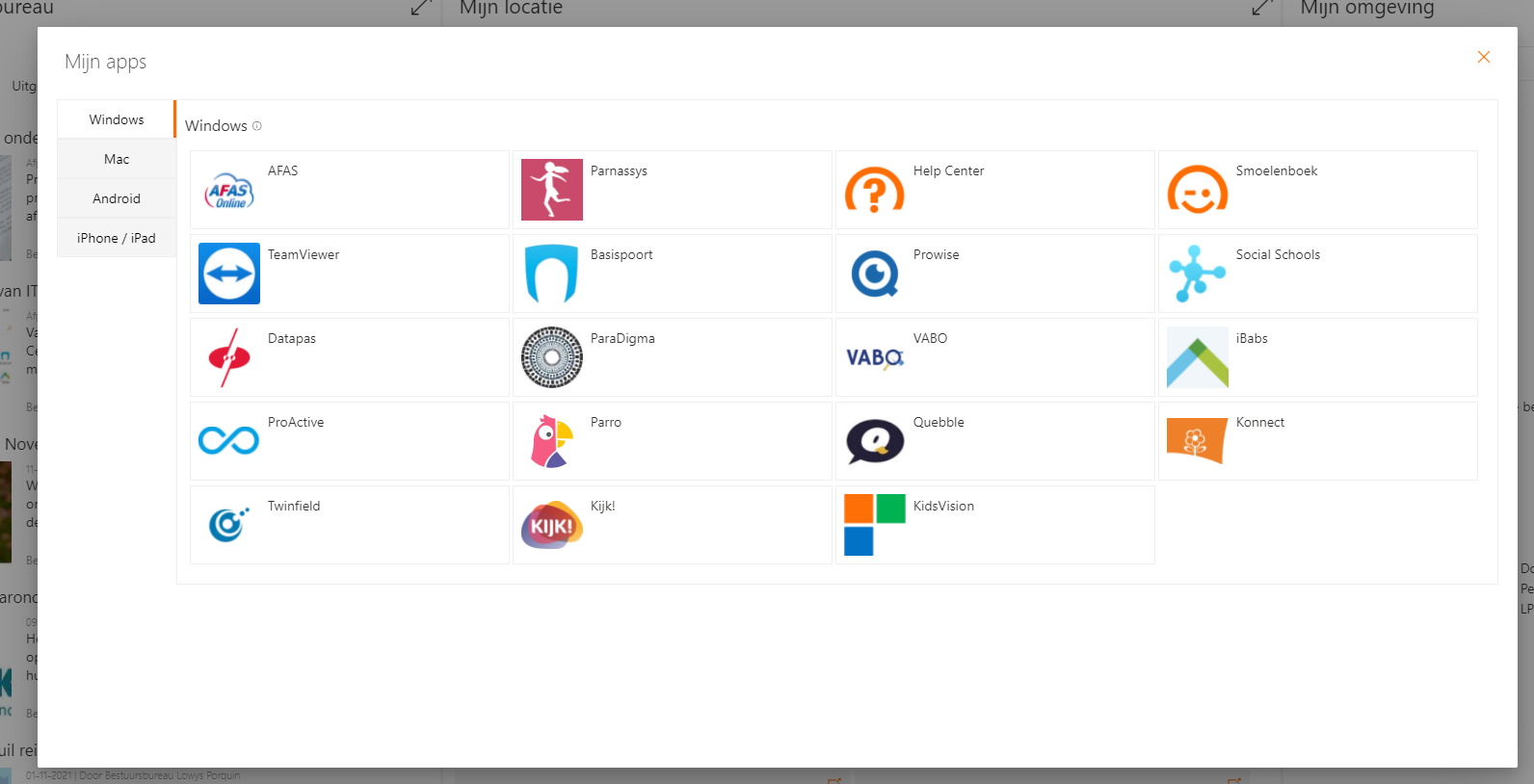Select the Android tab
The width and height of the screenshot is (1534, 784).
point(117,198)
